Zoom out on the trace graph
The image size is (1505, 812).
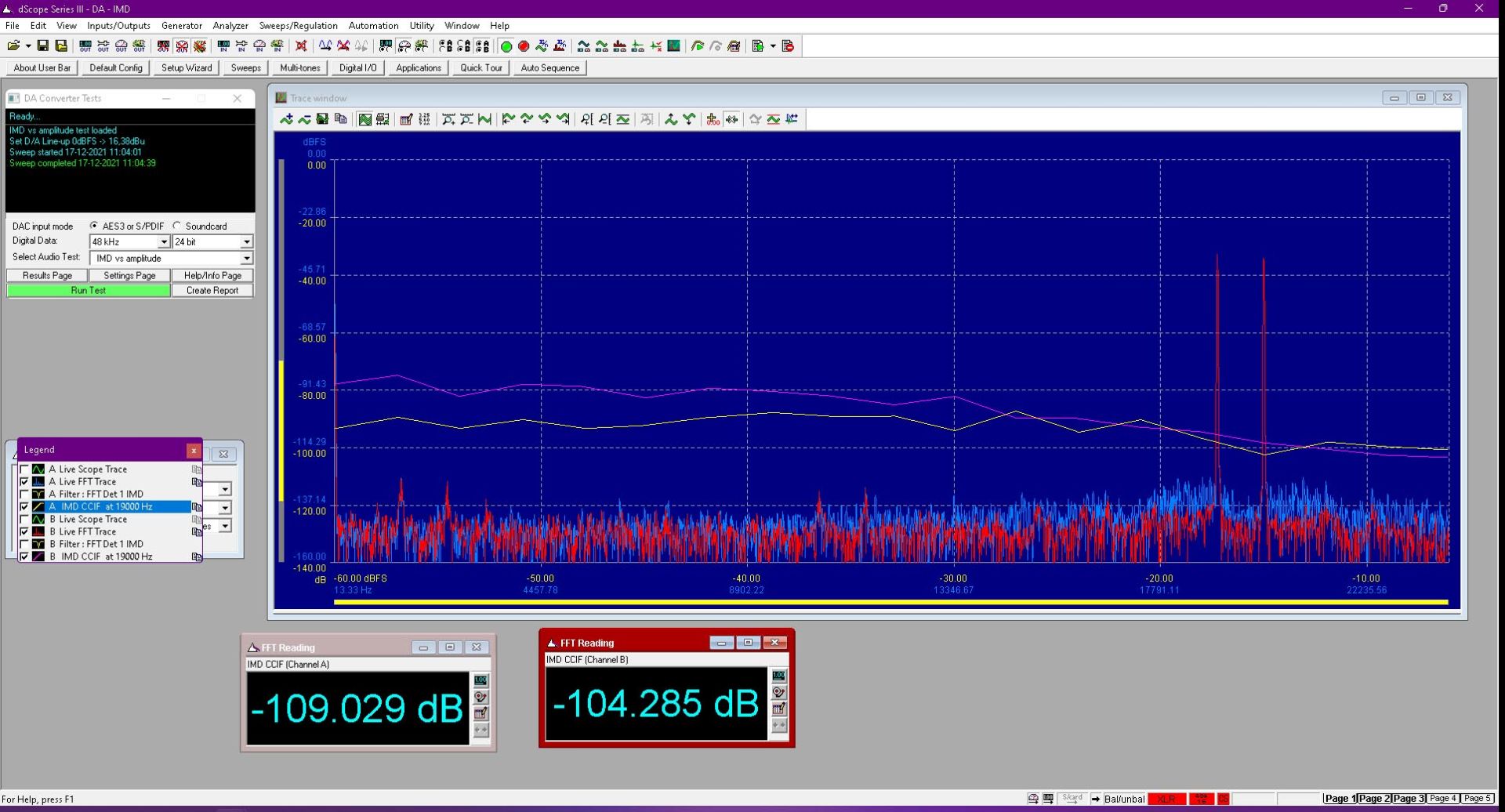(x=466, y=119)
